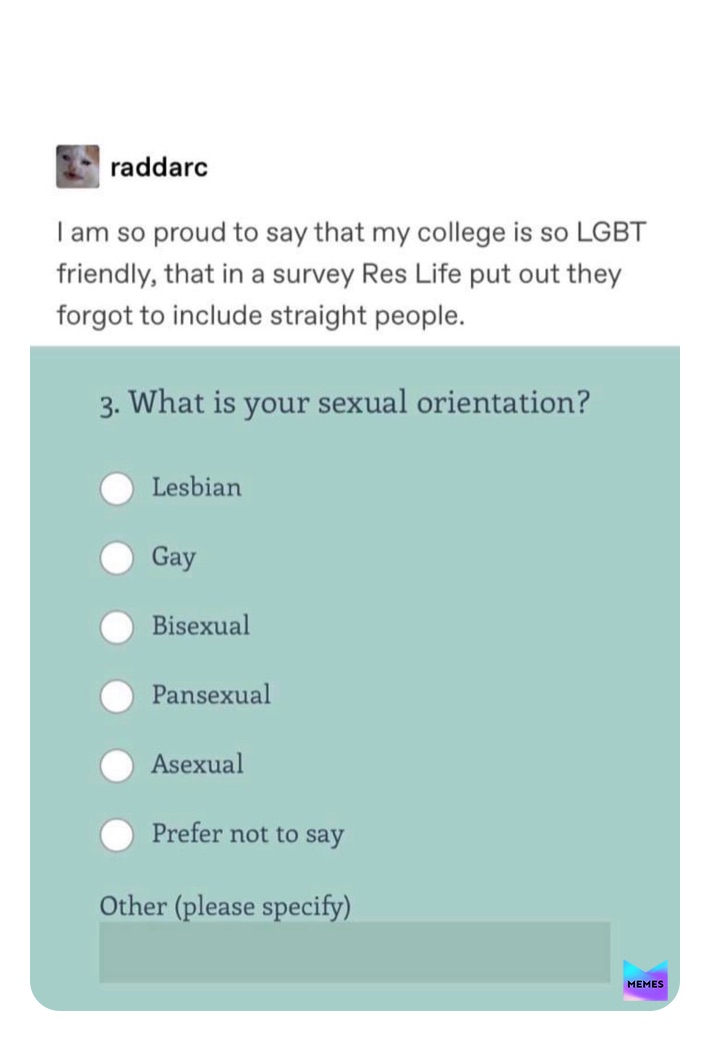Click the Asexual label text
This screenshot has width=710, height=1042.
click(197, 764)
